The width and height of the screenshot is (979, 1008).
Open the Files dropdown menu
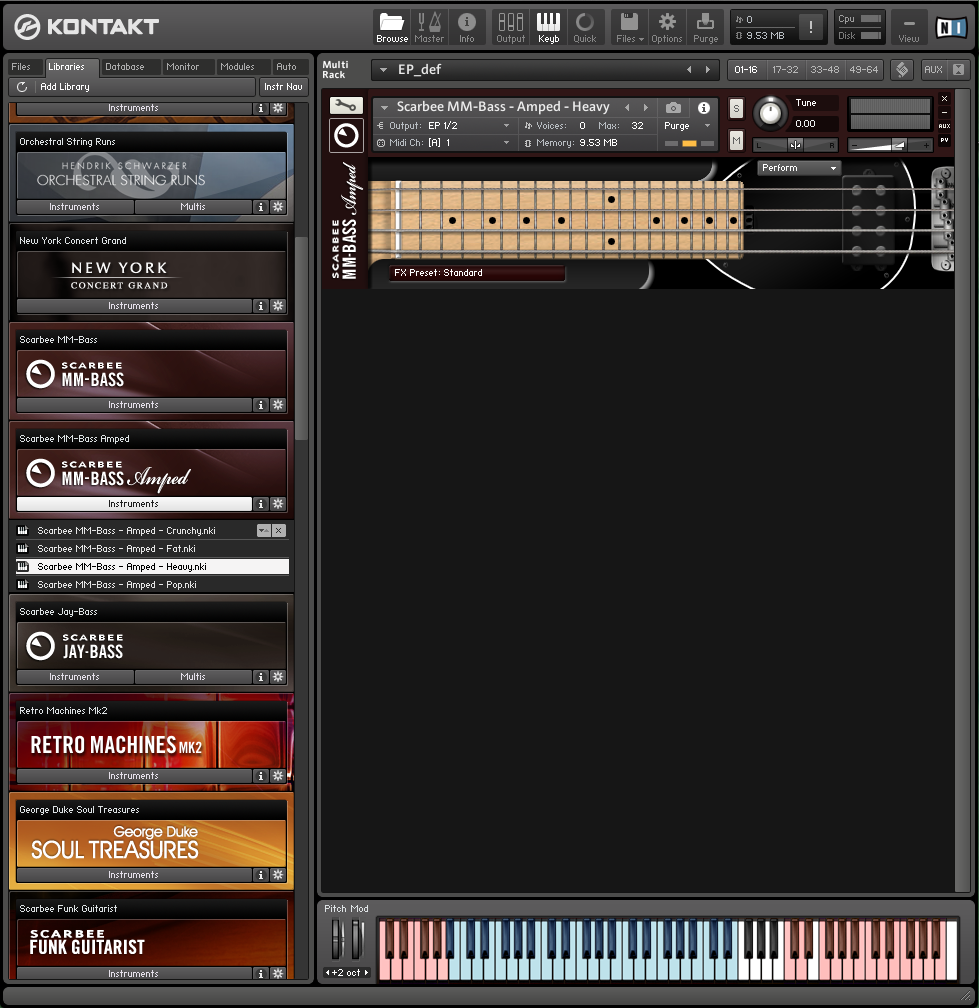(x=629, y=28)
